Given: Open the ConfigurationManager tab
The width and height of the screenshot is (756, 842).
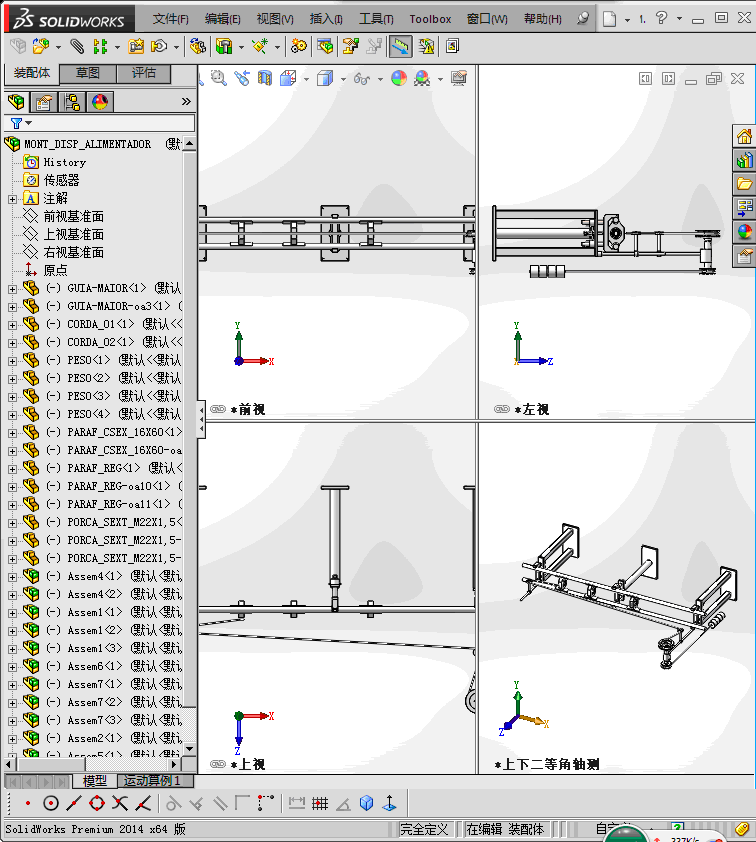Looking at the screenshot, I should click(x=72, y=101).
